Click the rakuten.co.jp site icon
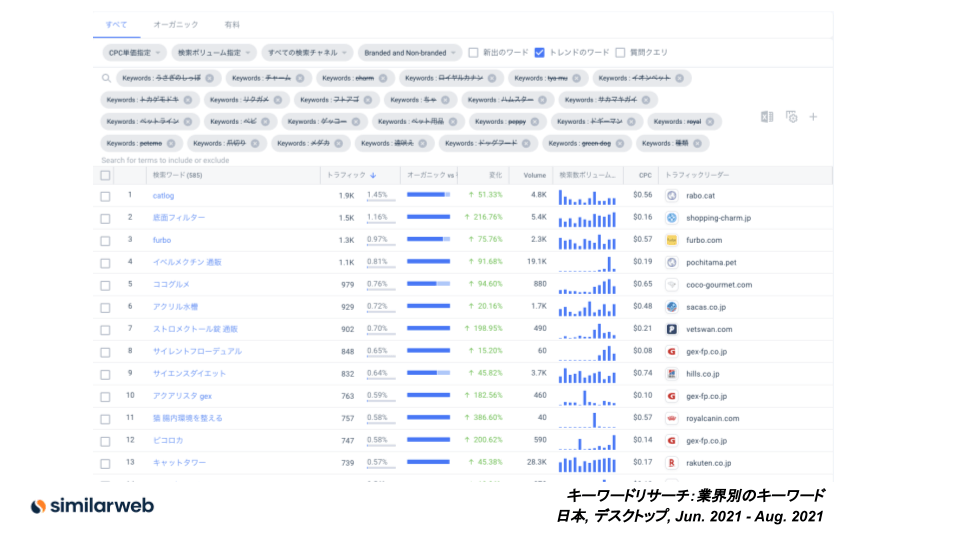Viewport: 960px width, 540px height. point(672,463)
